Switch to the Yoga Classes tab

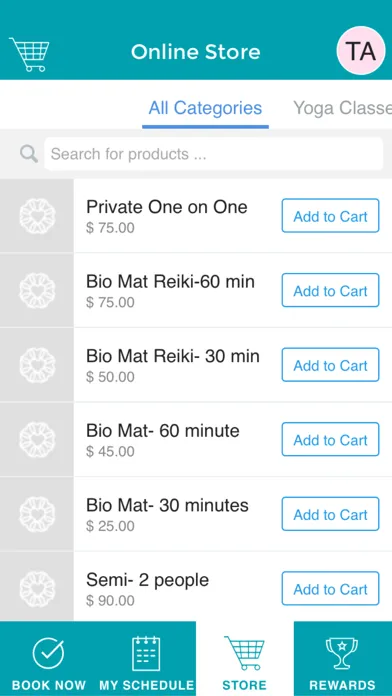pyautogui.click(x=342, y=108)
